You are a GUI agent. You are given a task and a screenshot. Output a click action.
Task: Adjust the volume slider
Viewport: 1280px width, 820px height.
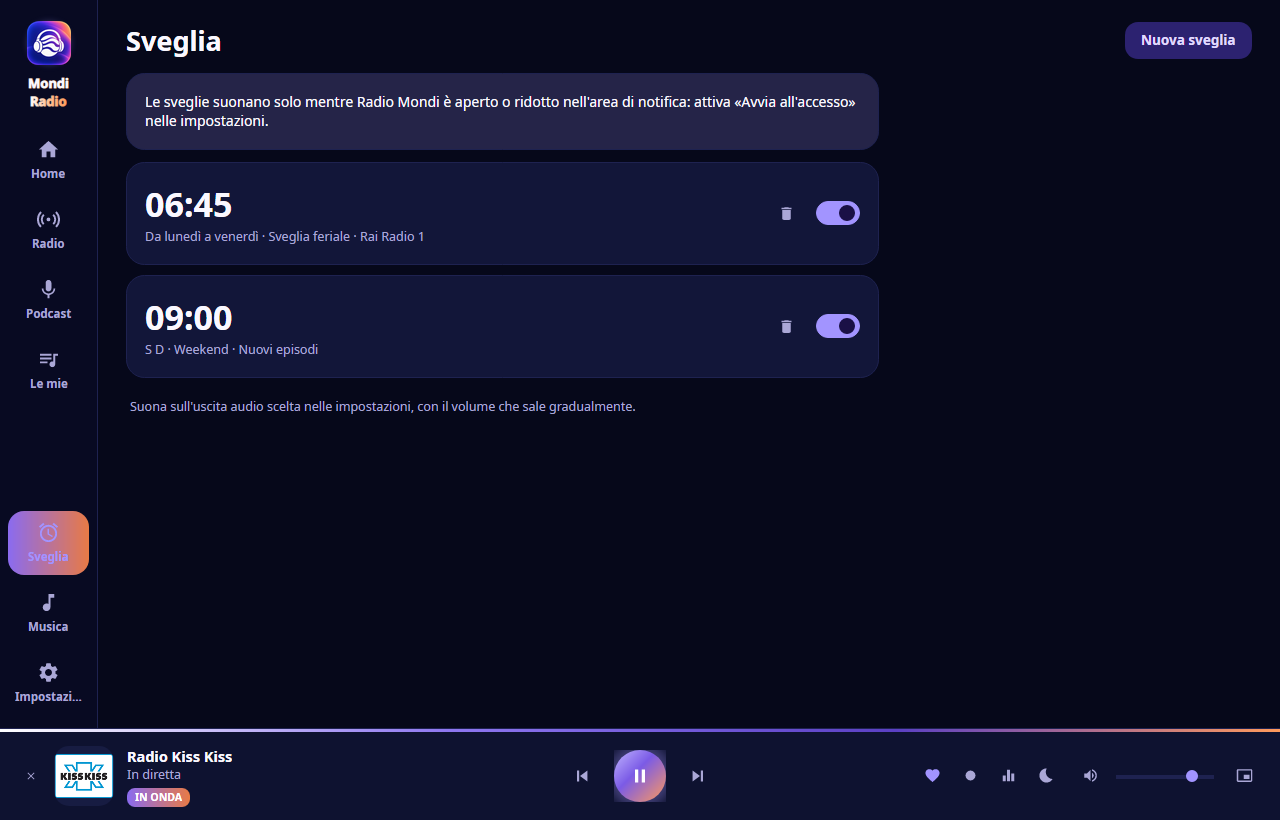point(1165,776)
